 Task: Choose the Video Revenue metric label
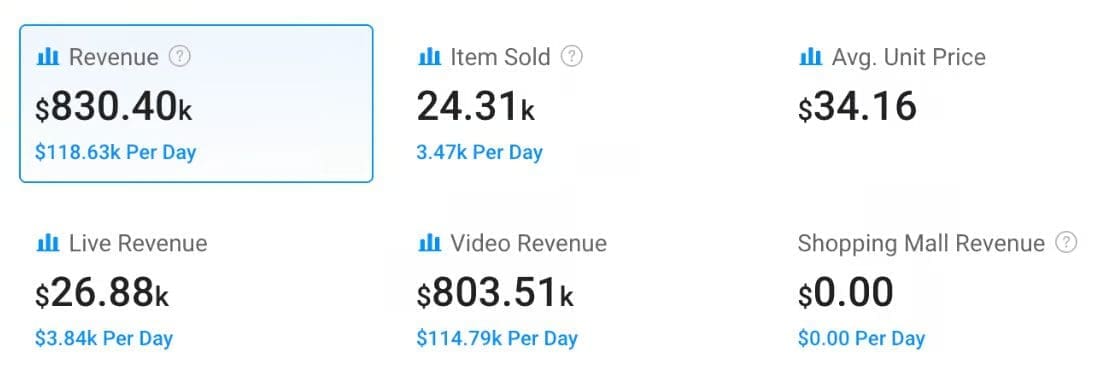[529, 244]
